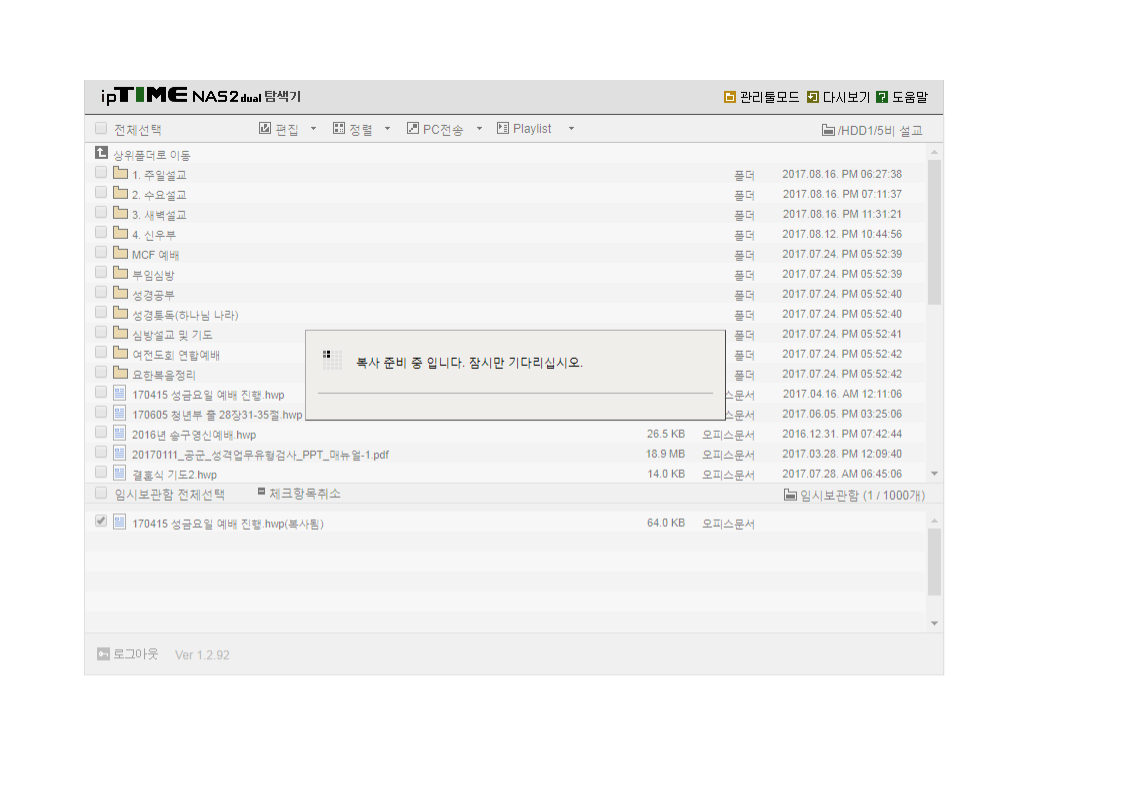The image size is (1122, 793).
Task: Click the 편집 edit toolbar icon
Action: coord(265,128)
